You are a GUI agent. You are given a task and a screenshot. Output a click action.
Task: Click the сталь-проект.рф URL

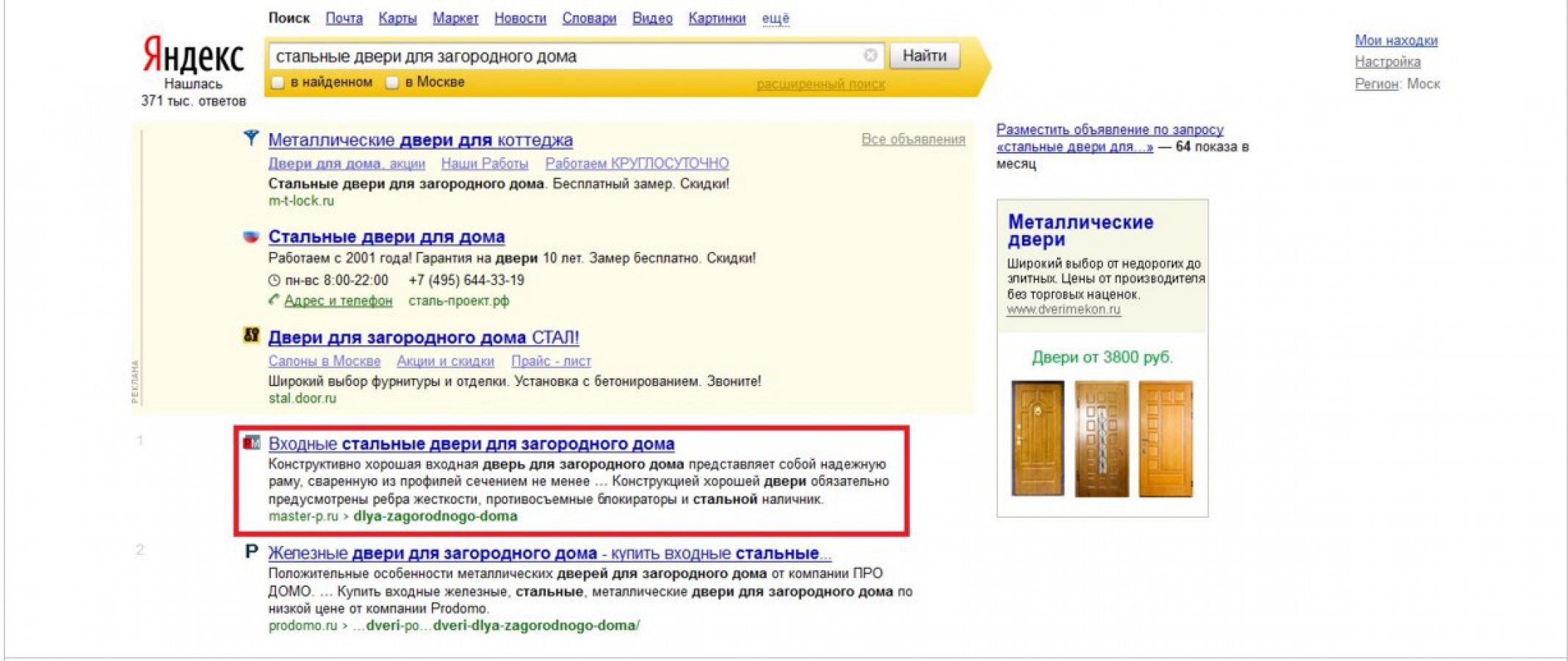coord(458,300)
